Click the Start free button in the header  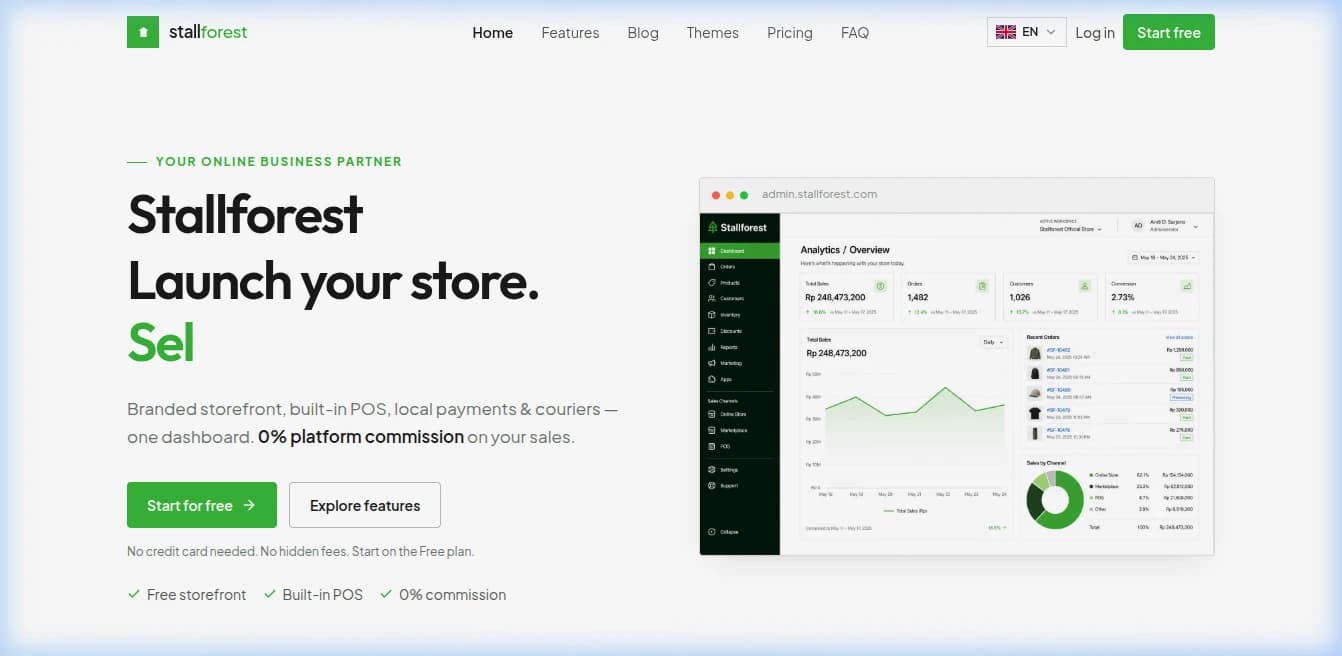[1169, 32]
